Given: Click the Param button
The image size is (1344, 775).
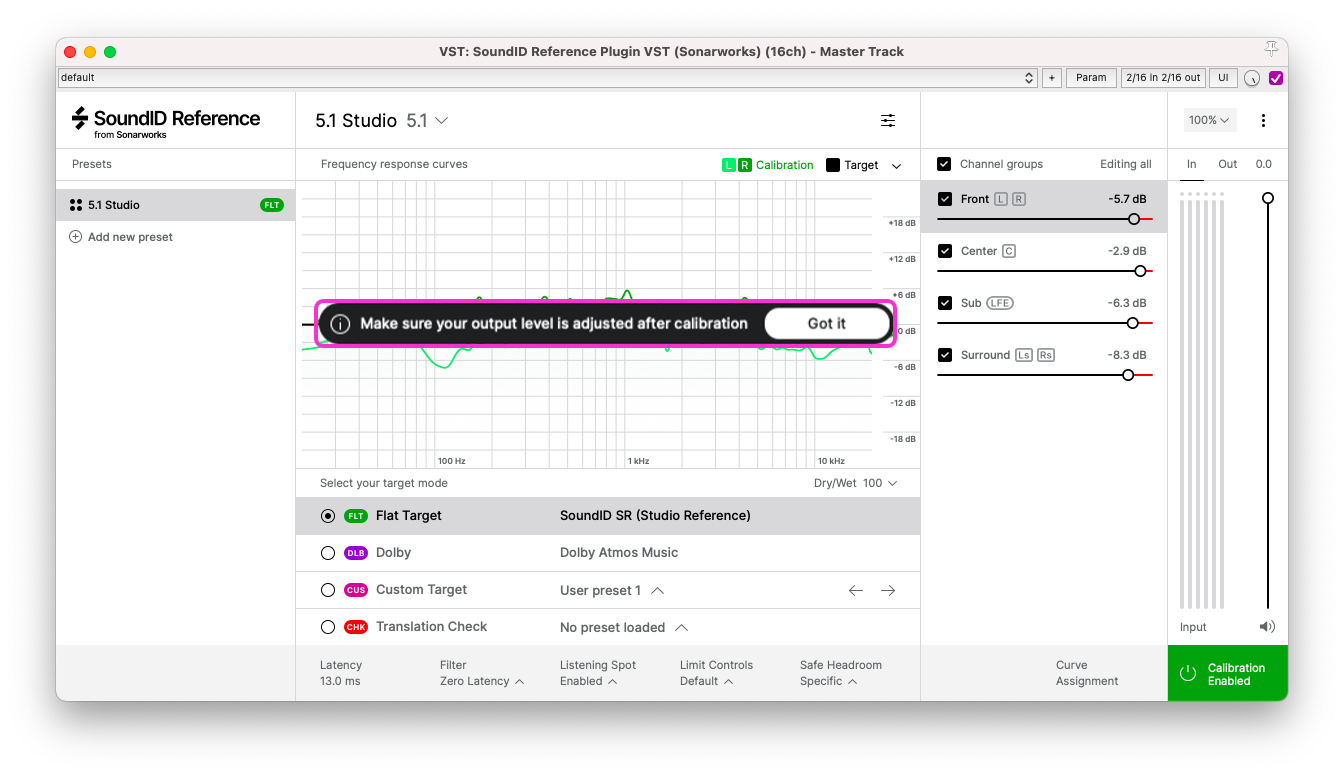Looking at the screenshot, I should point(1091,77).
